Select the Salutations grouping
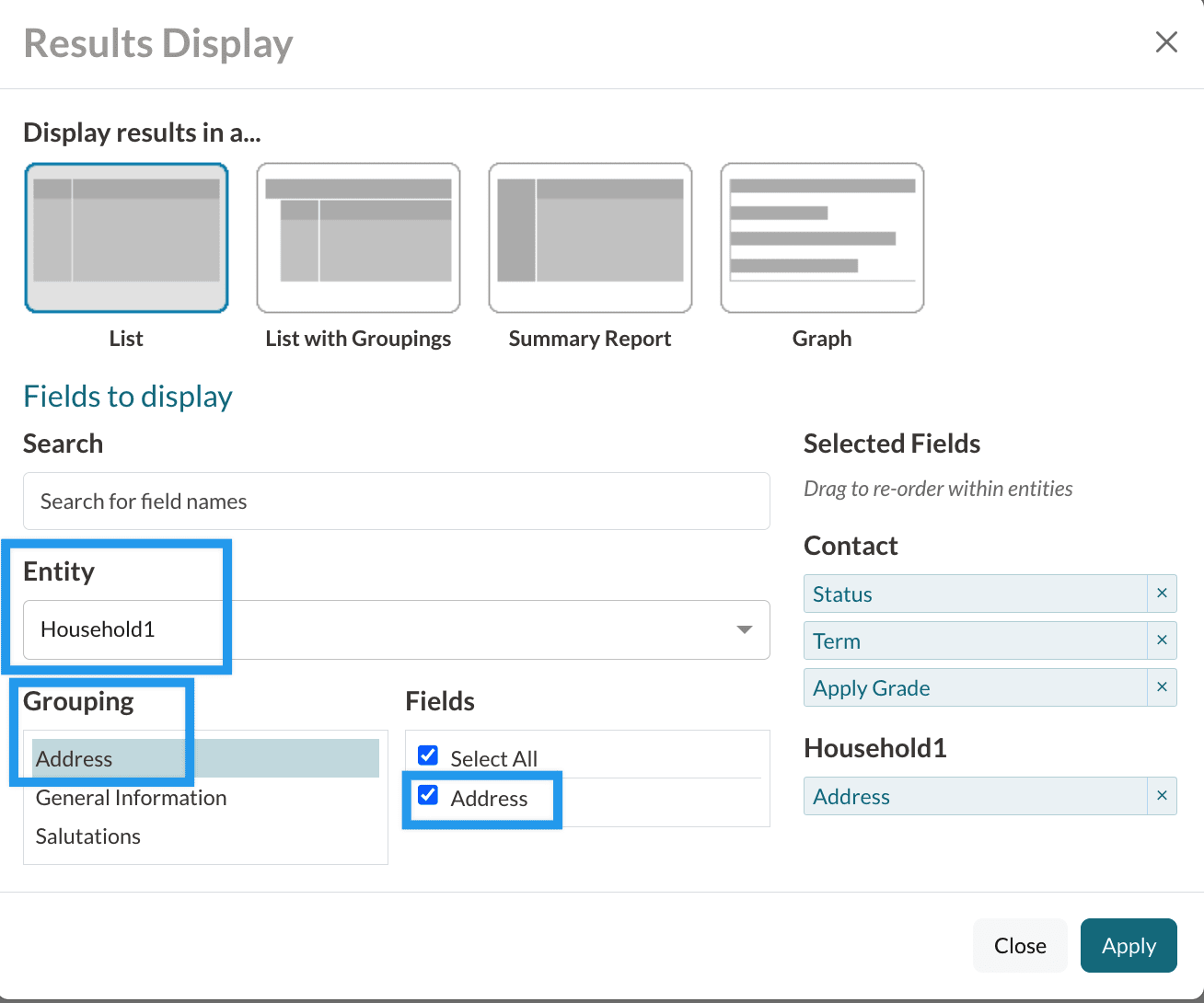 pos(88,836)
